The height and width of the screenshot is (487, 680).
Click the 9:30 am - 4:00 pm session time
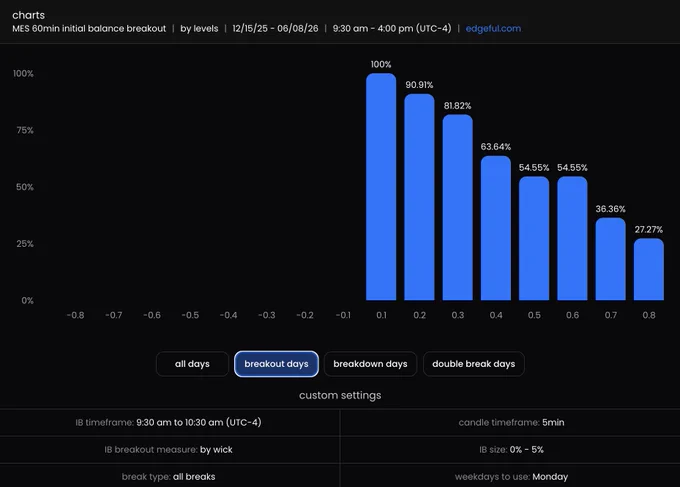pyautogui.click(x=392, y=29)
